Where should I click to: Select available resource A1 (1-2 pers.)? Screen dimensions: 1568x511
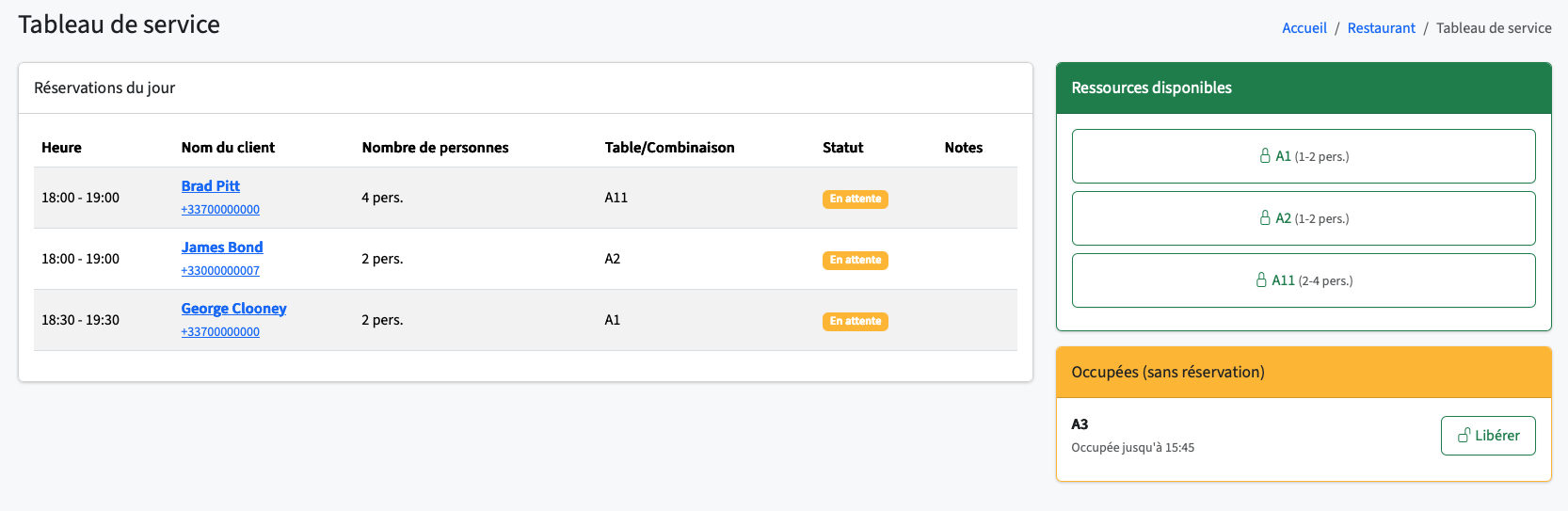(1304, 156)
